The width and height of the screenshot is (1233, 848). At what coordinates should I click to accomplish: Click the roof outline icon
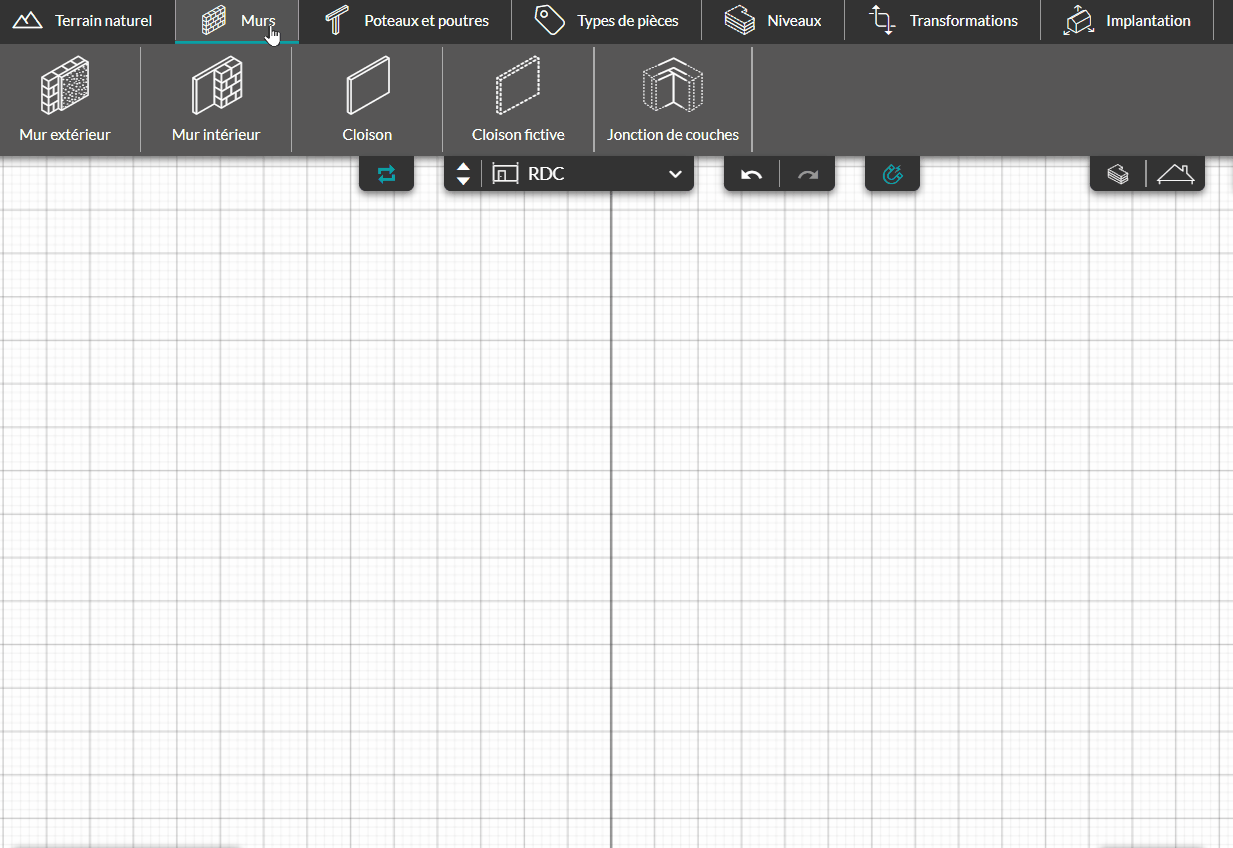click(1176, 175)
